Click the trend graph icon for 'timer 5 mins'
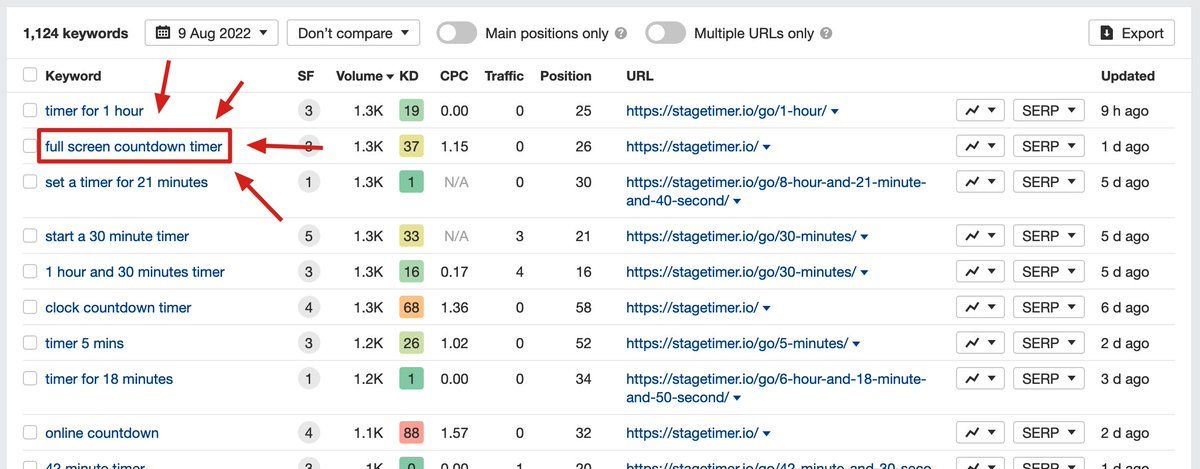Screen dimensions: 1200x469 coord(978,343)
